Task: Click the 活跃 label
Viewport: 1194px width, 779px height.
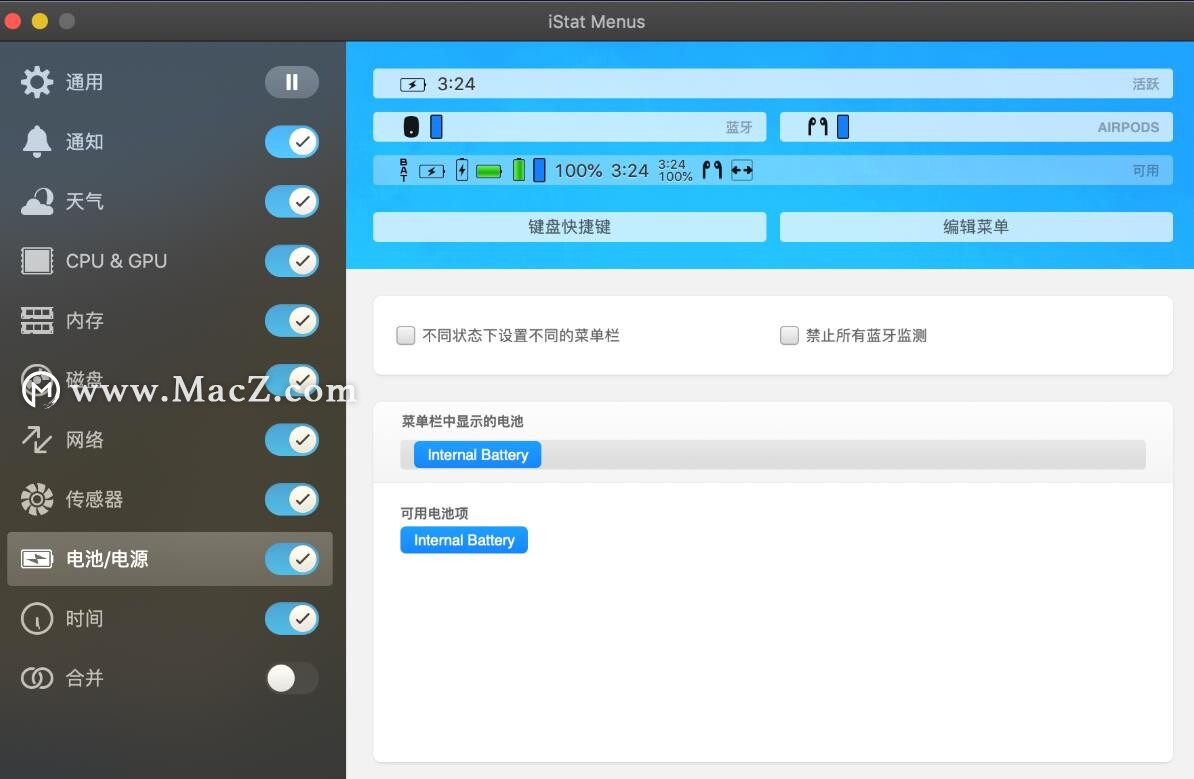Action: pyautogui.click(x=1145, y=84)
